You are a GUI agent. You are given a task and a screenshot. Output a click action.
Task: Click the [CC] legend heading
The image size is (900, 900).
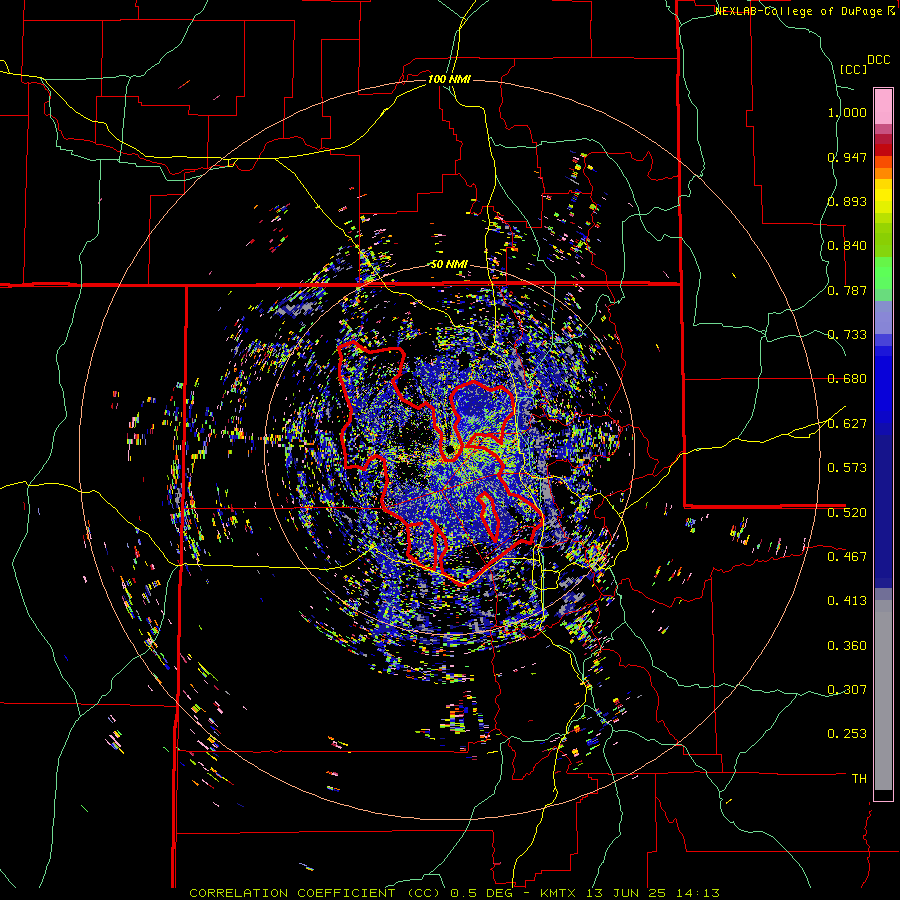pyautogui.click(x=853, y=69)
